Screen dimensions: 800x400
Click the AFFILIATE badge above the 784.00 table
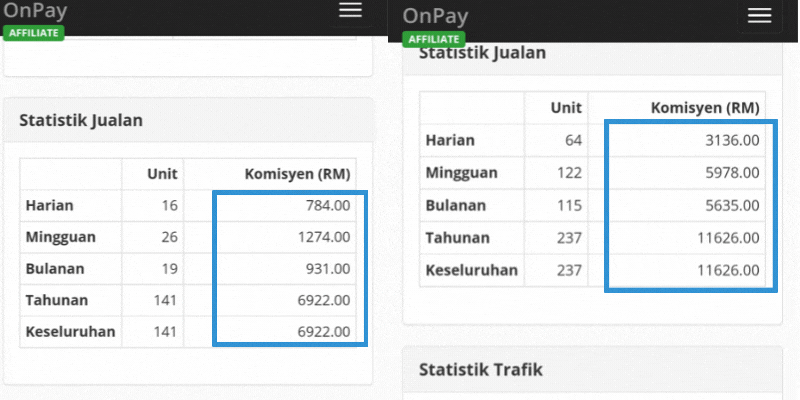[x=34, y=32]
